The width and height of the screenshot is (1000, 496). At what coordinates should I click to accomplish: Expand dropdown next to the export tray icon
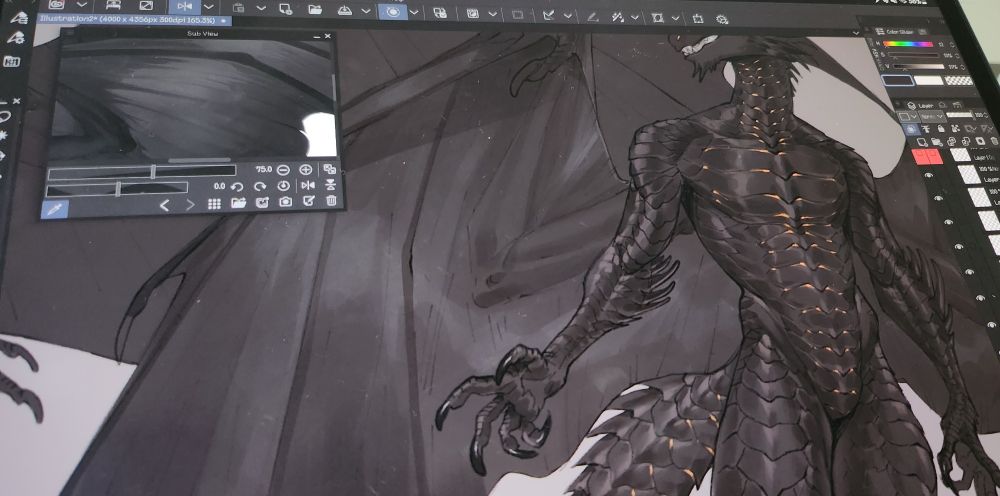(366, 11)
